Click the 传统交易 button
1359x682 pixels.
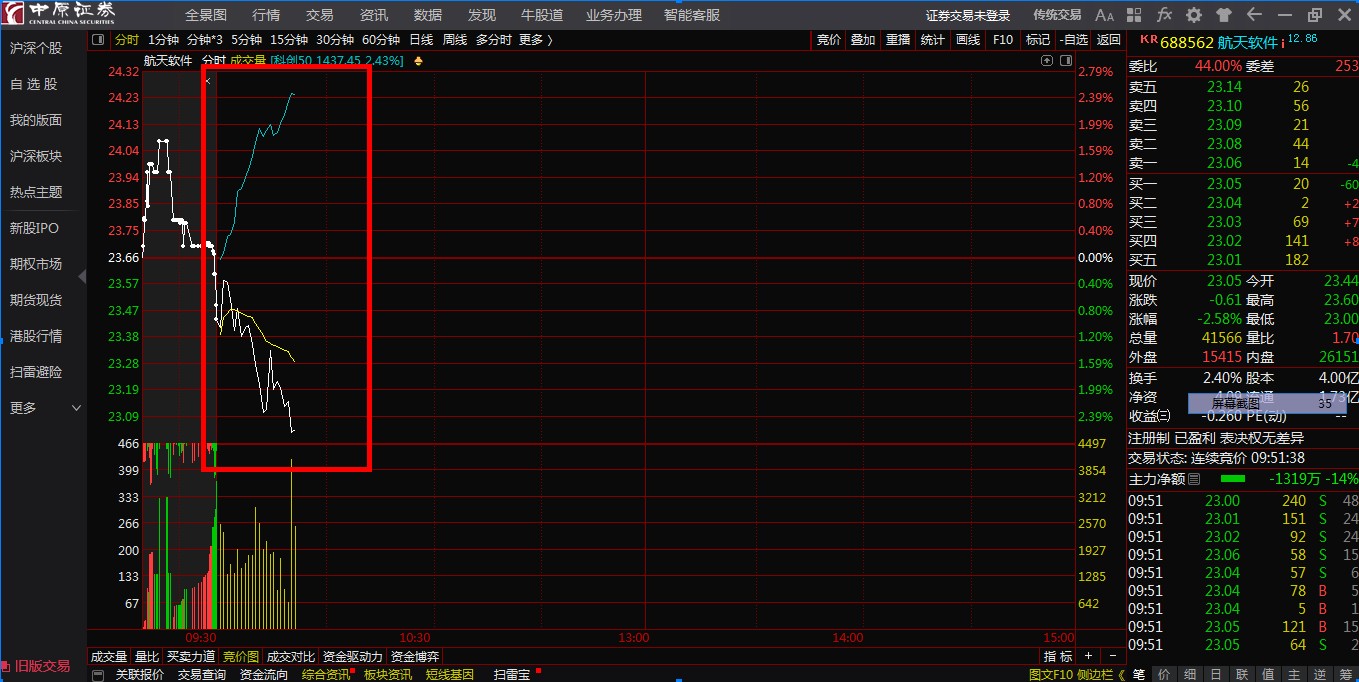click(1057, 15)
